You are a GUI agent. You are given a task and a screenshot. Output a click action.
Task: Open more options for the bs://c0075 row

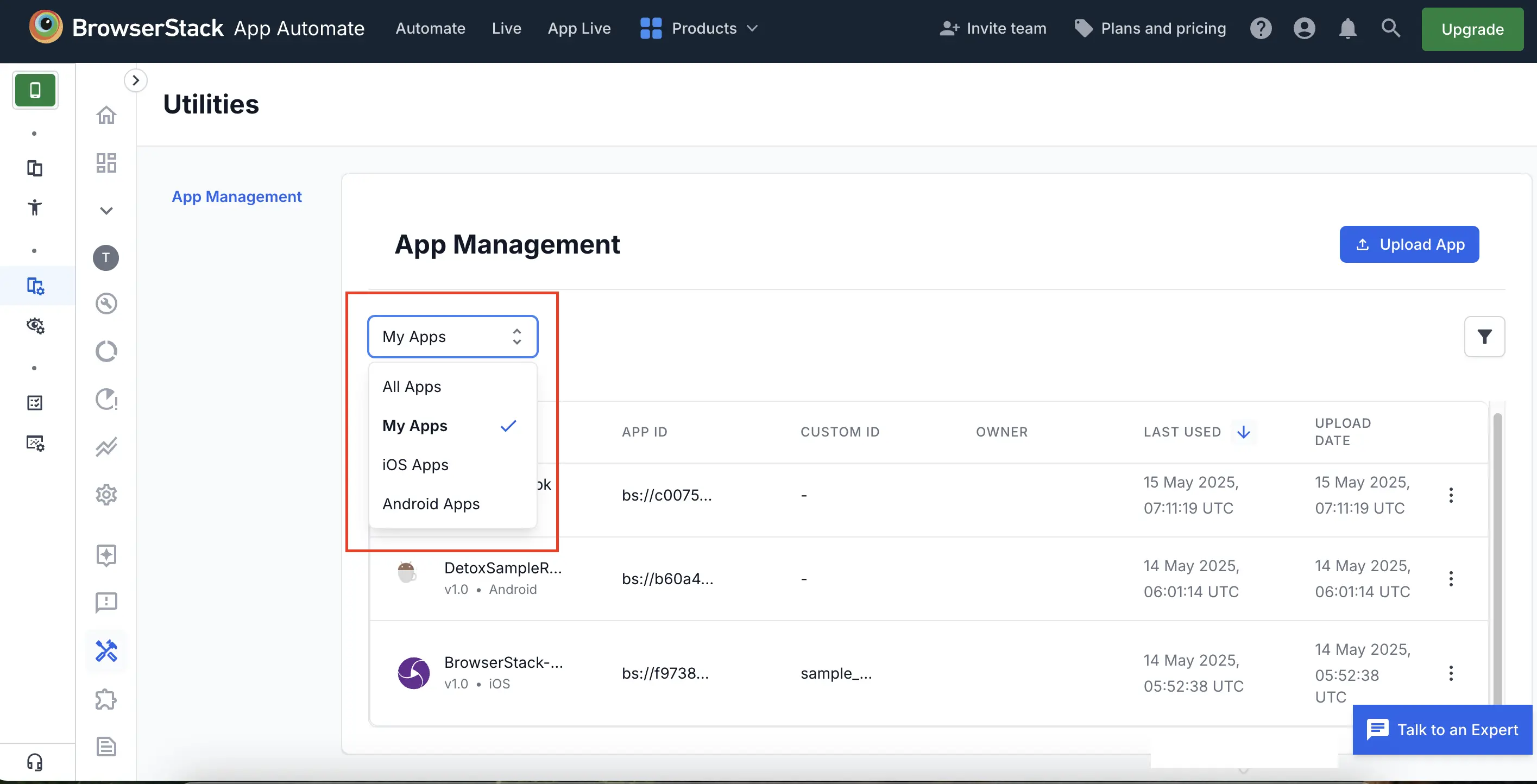point(1451,495)
